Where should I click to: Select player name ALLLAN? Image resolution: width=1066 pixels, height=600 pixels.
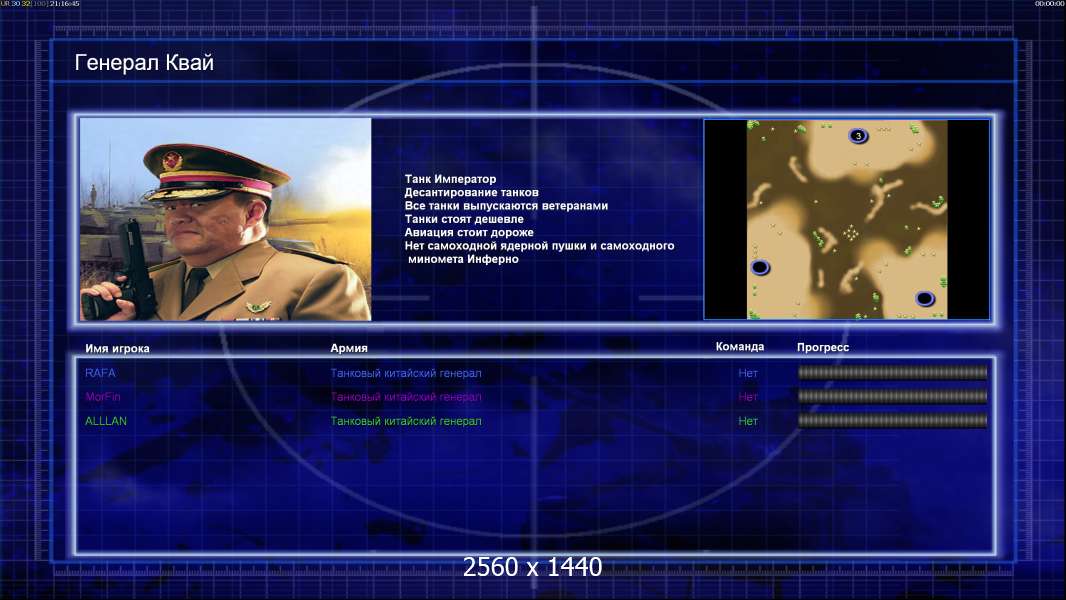click(x=105, y=421)
